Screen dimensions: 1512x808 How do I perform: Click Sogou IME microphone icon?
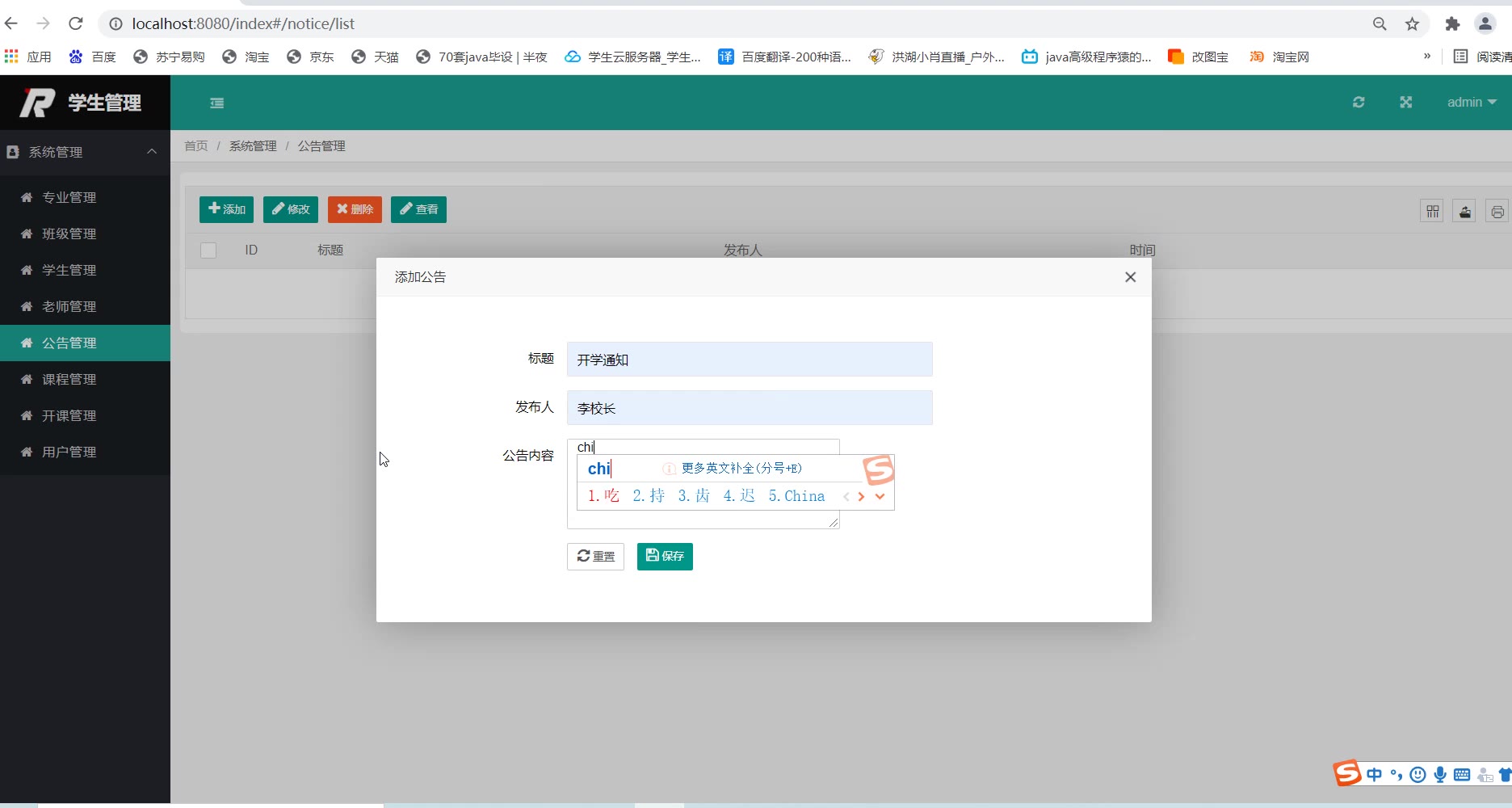tap(1440, 775)
